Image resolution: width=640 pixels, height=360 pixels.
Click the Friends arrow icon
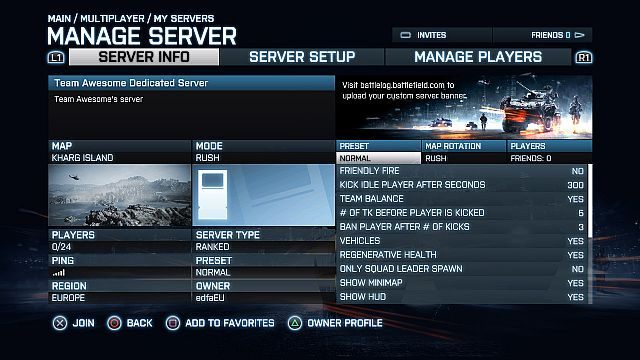580,35
